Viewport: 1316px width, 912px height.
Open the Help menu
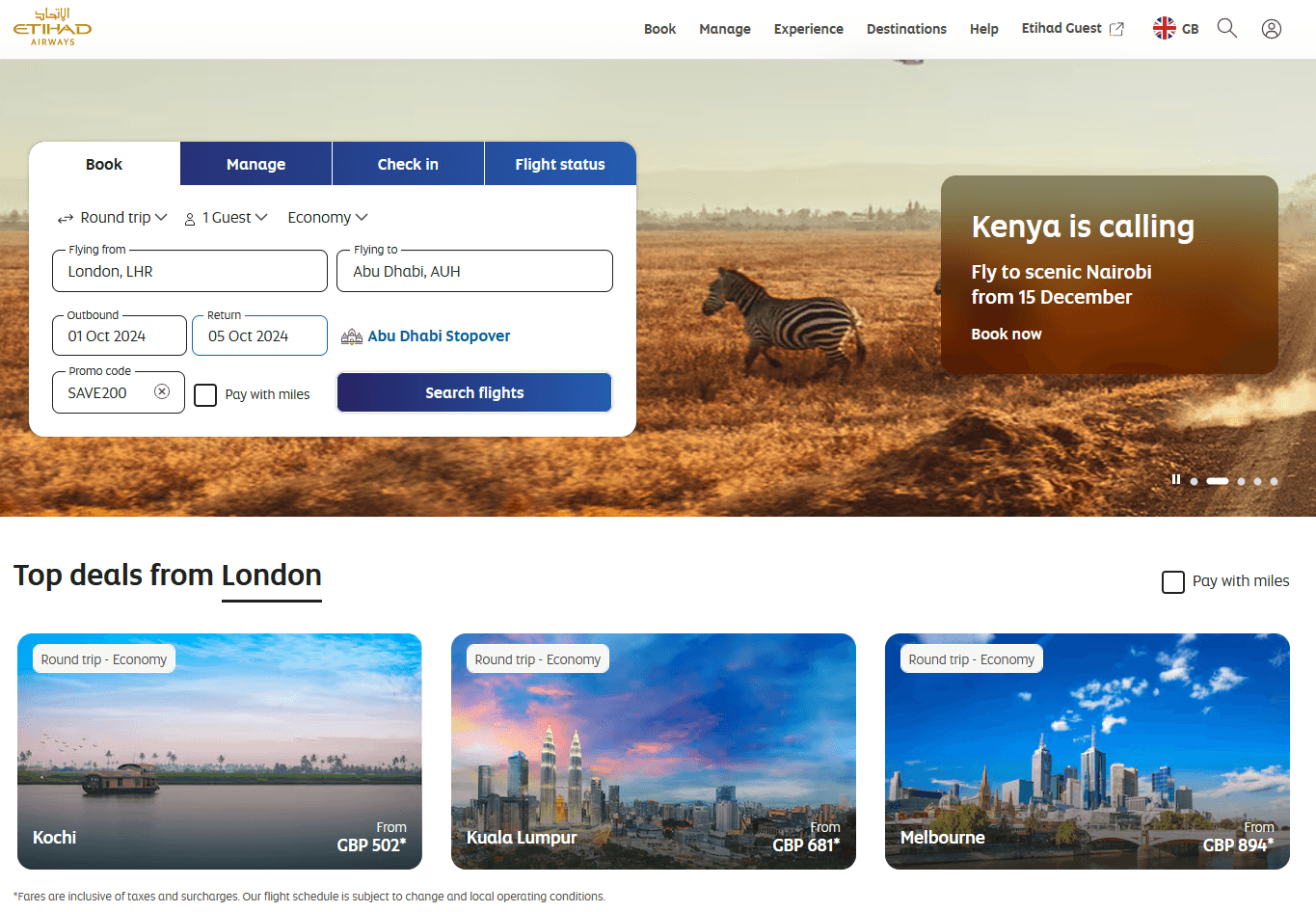pos(983,29)
